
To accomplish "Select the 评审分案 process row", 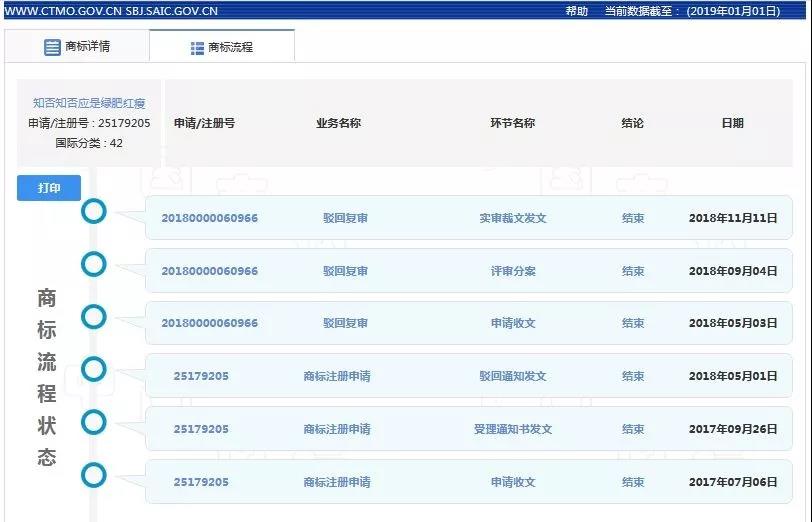I will point(512,271).
